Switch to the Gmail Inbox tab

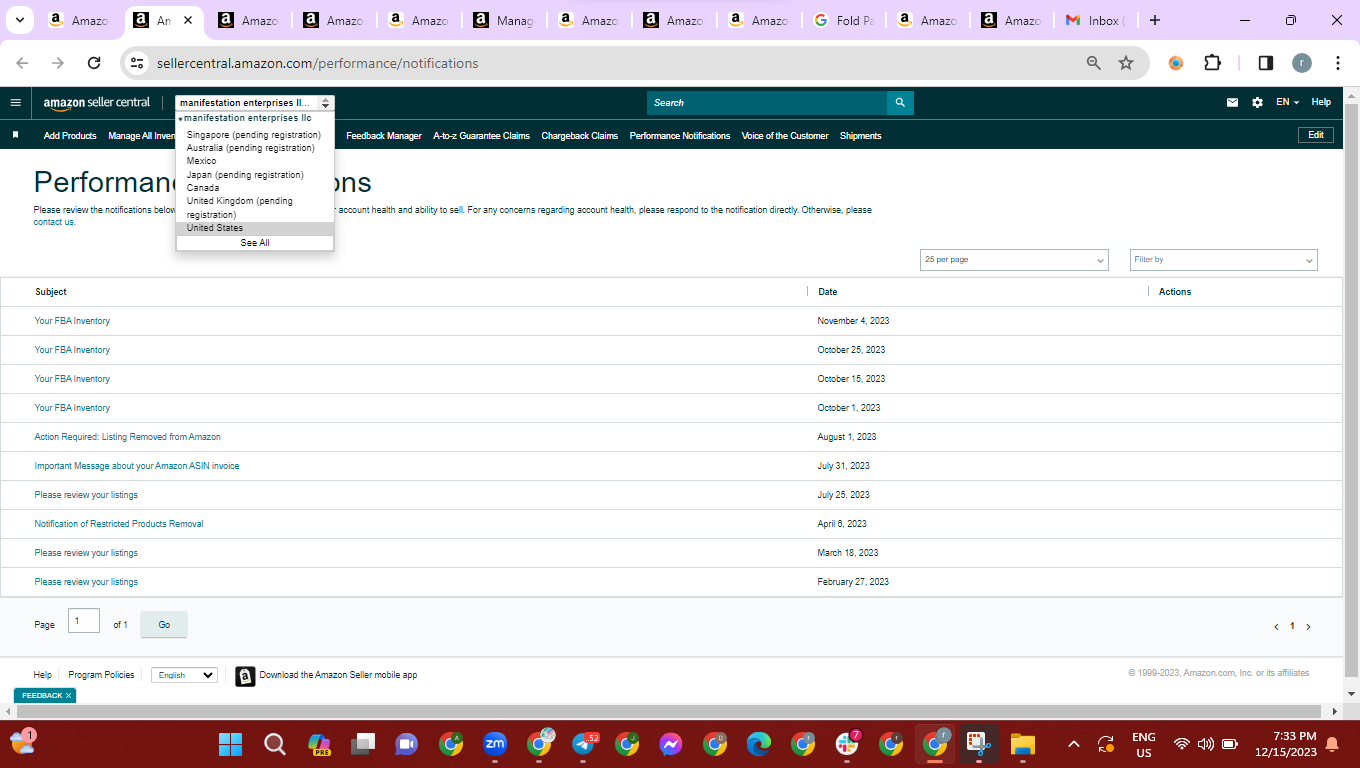(1096, 20)
